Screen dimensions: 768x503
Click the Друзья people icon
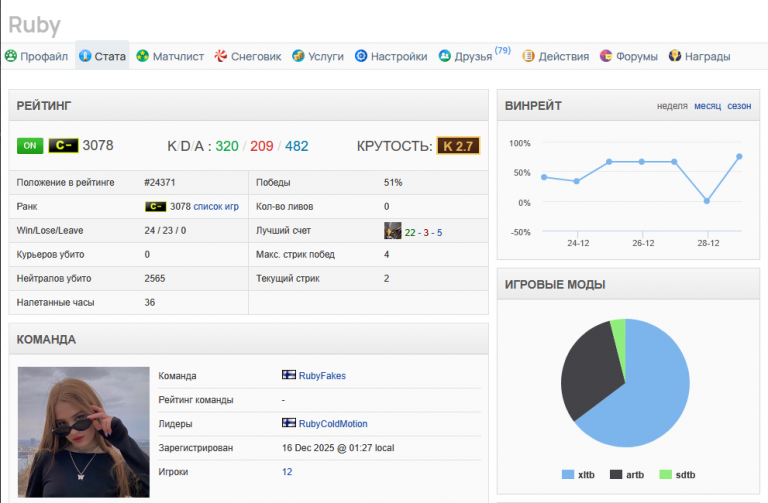point(445,56)
